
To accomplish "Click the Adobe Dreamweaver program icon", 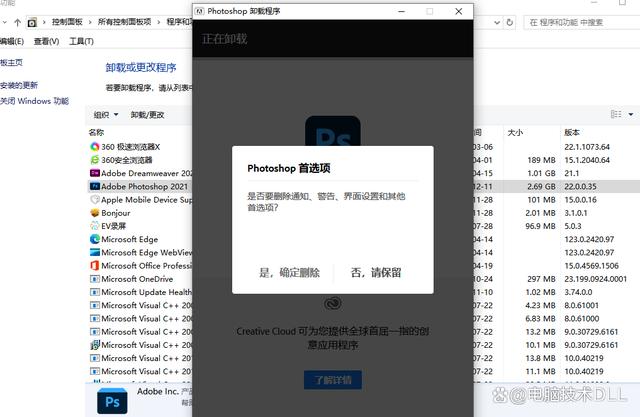I will click(95, 173).
